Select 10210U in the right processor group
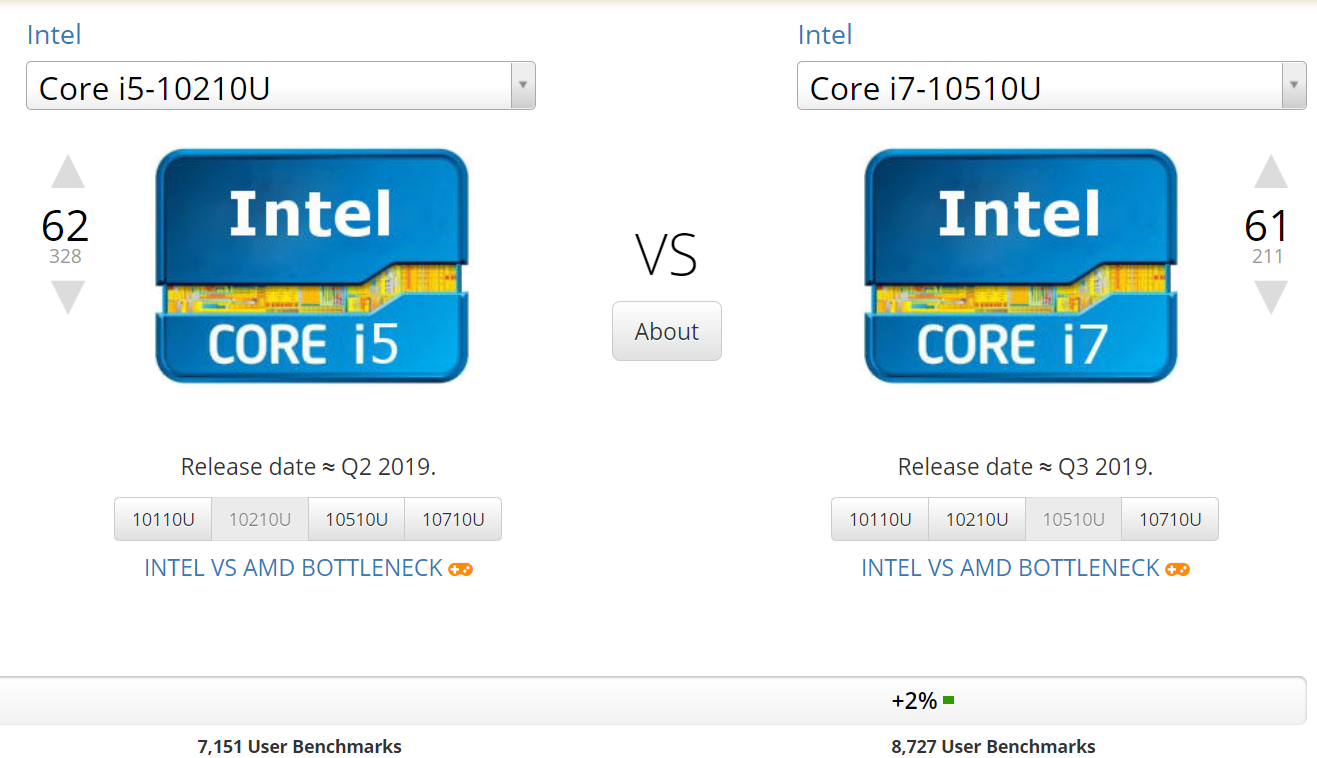The height and width of the screenshot is (758, 1317). coord(977,519)
